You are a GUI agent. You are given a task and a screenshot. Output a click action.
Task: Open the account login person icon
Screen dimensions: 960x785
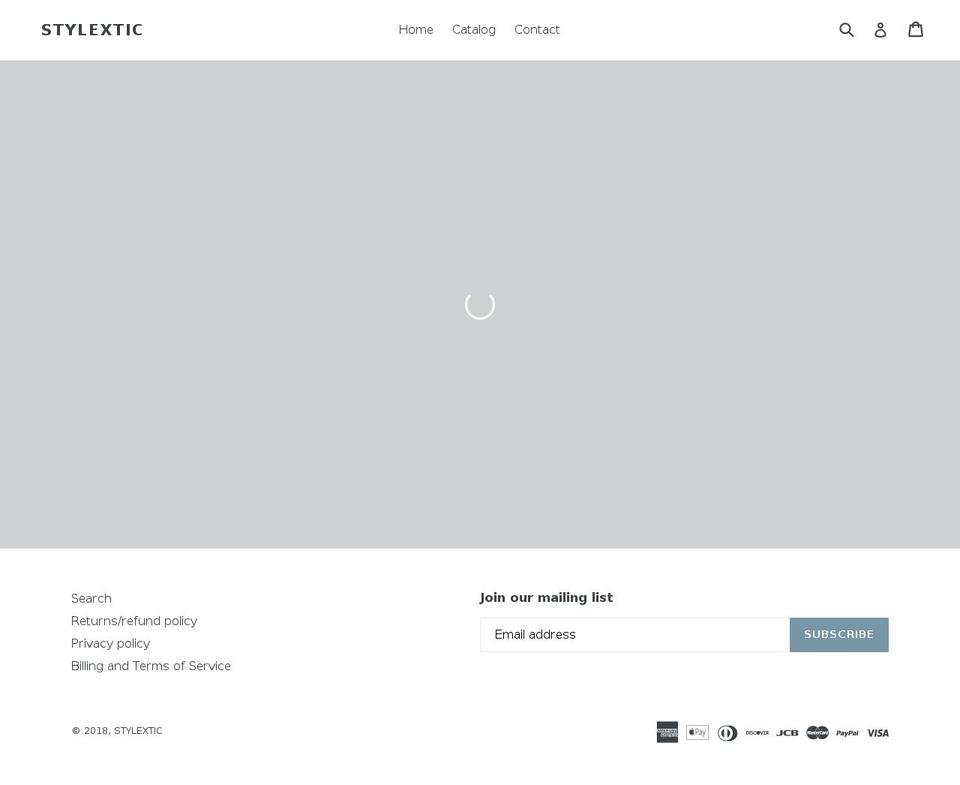coord(880,29)
